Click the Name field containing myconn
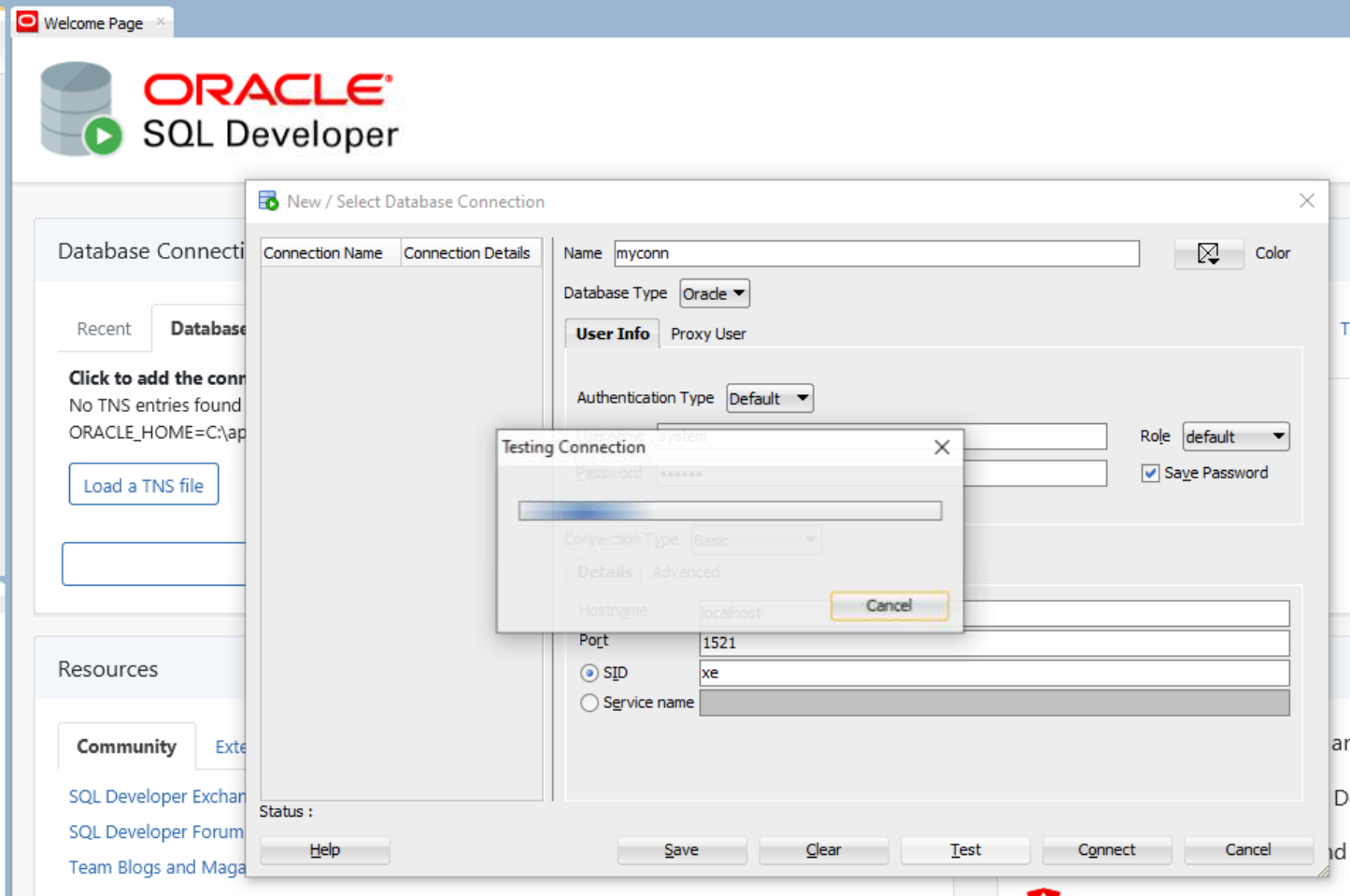The height and width of the screenshot is (896, 1350). pos(876,253)
